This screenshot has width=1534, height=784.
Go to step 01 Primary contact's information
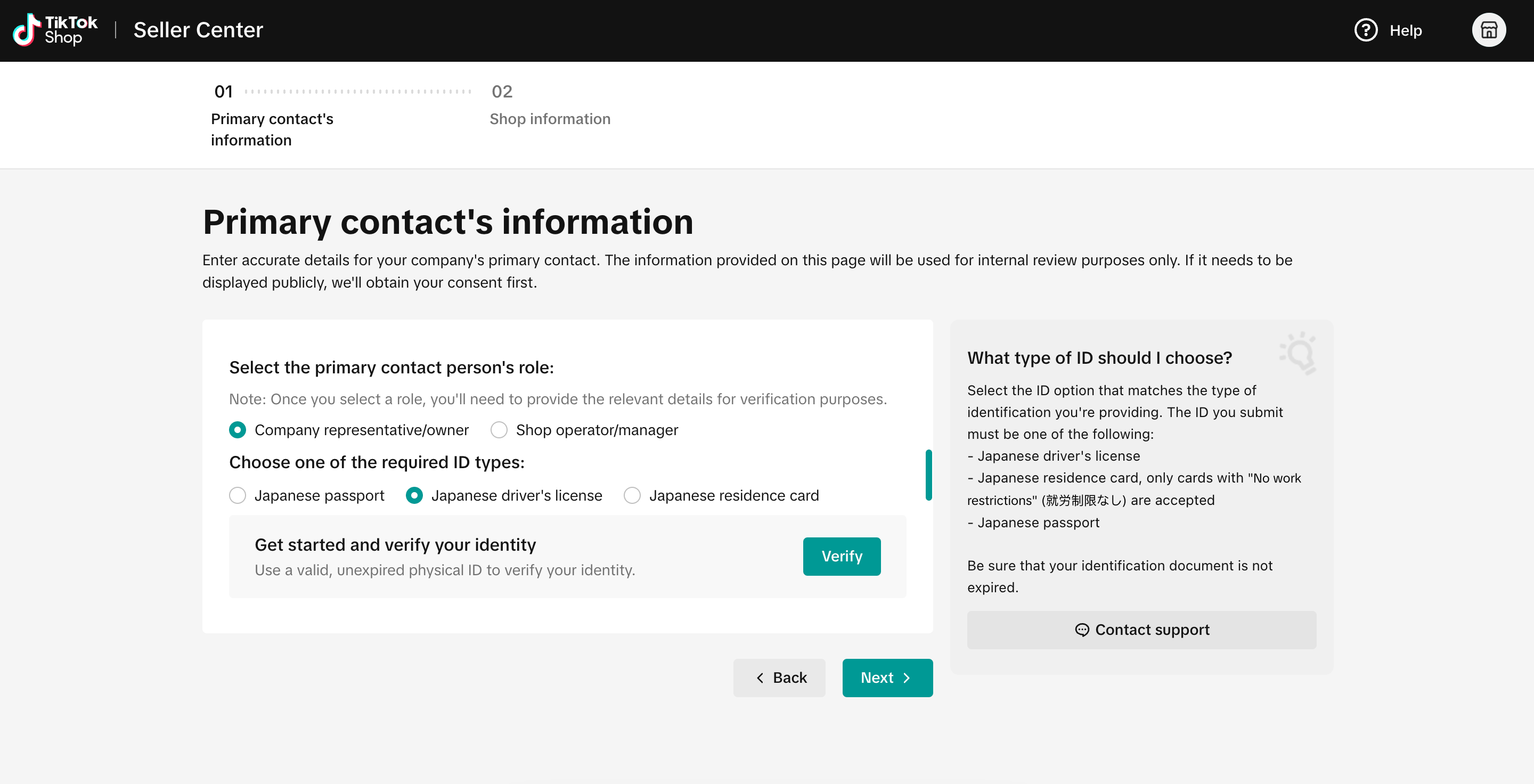click(x=272, y=118)
